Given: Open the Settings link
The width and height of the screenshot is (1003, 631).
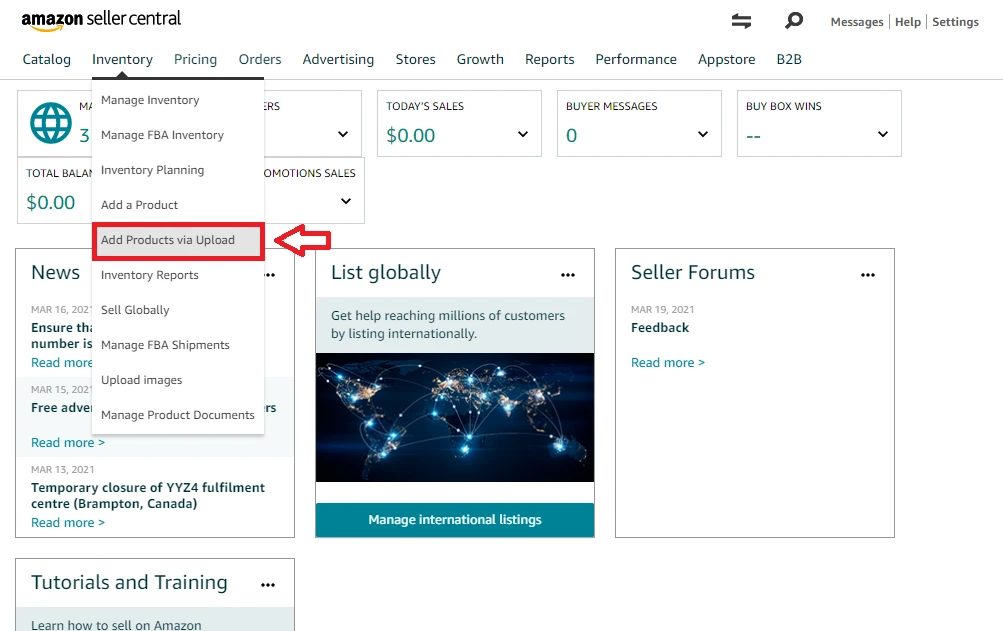Looking at the screenshot, I should tap(956, 22).
